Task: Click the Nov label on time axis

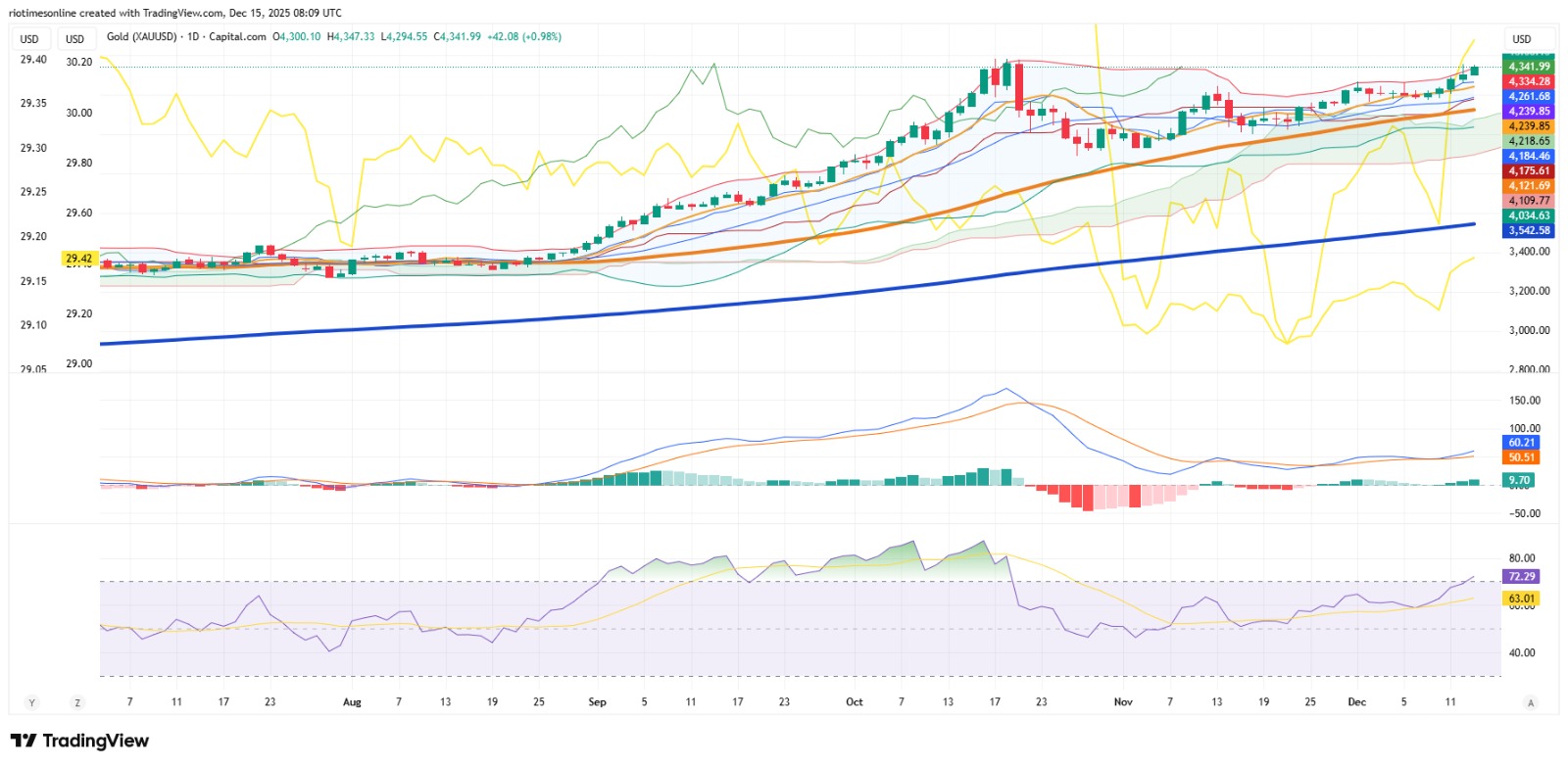Action: pos(1123,702)
